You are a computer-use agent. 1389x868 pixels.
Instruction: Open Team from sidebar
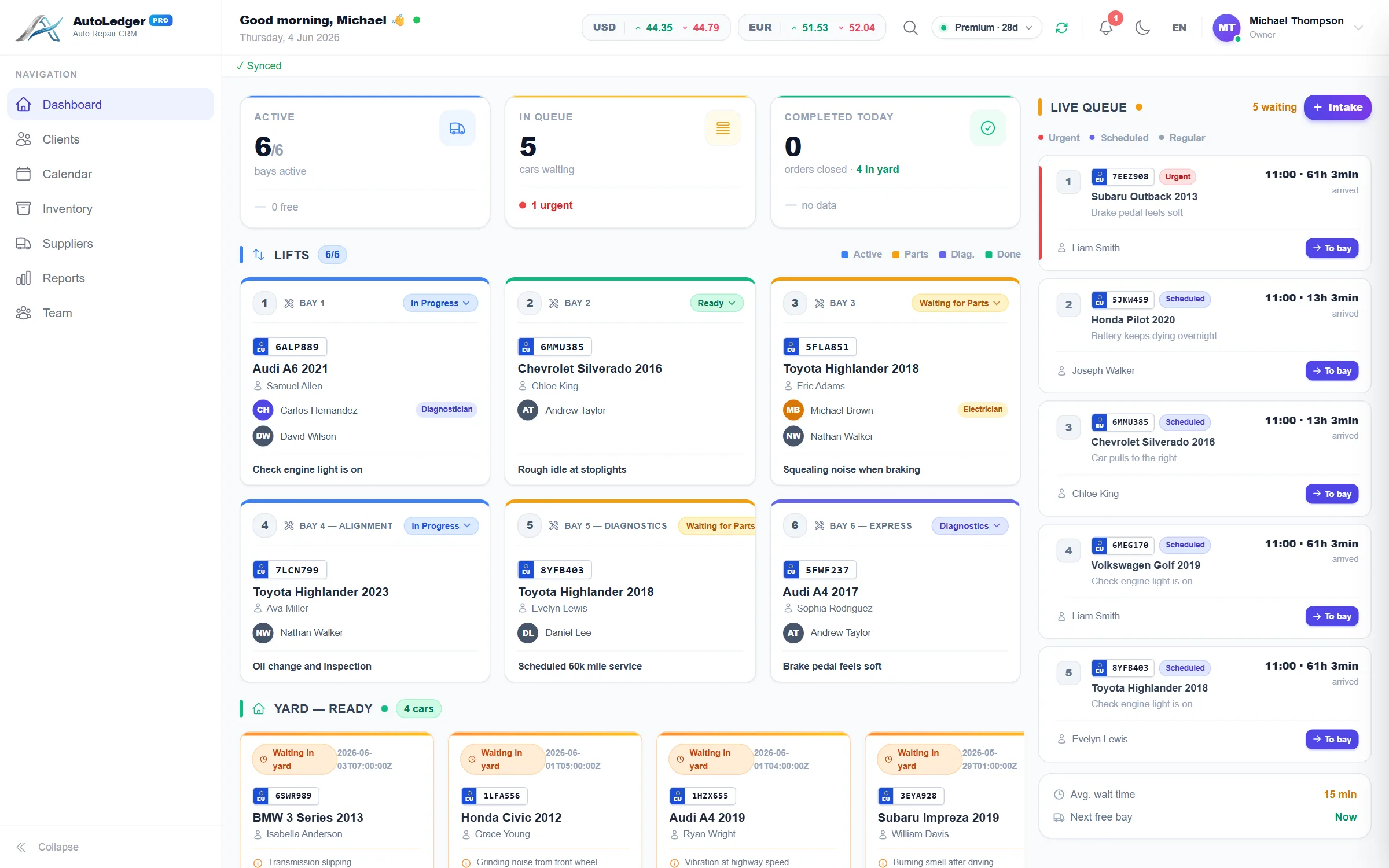coord(111,313)
